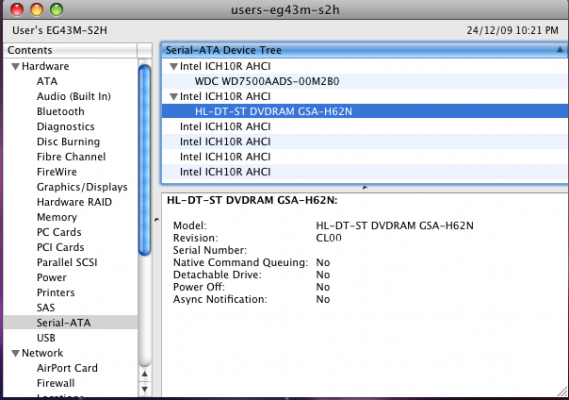This screenshot has height=400, width=569.
Task: Click the users-eg43m-s2h window title
Action: pos(285,10)
